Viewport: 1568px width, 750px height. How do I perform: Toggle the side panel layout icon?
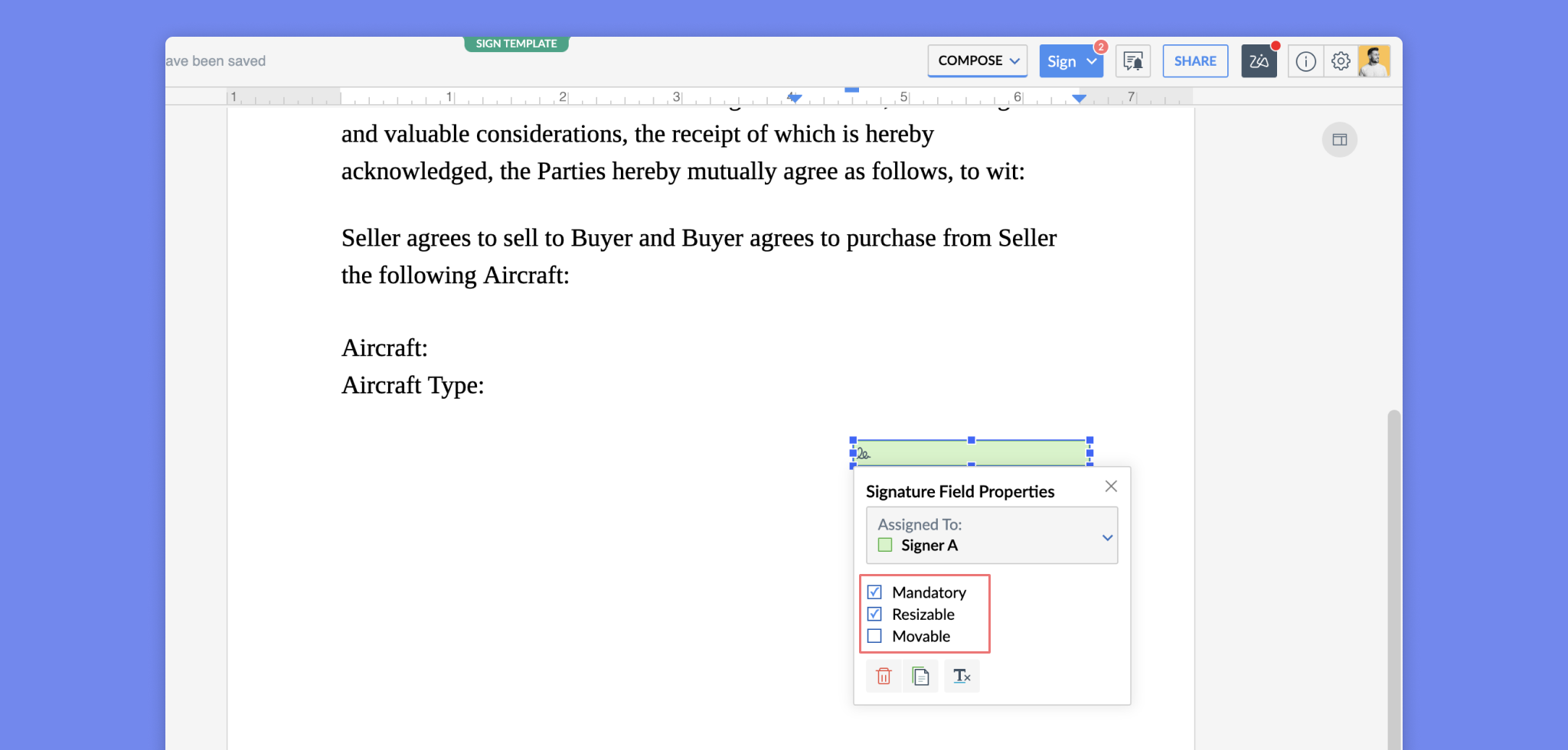click(1339, 140)
